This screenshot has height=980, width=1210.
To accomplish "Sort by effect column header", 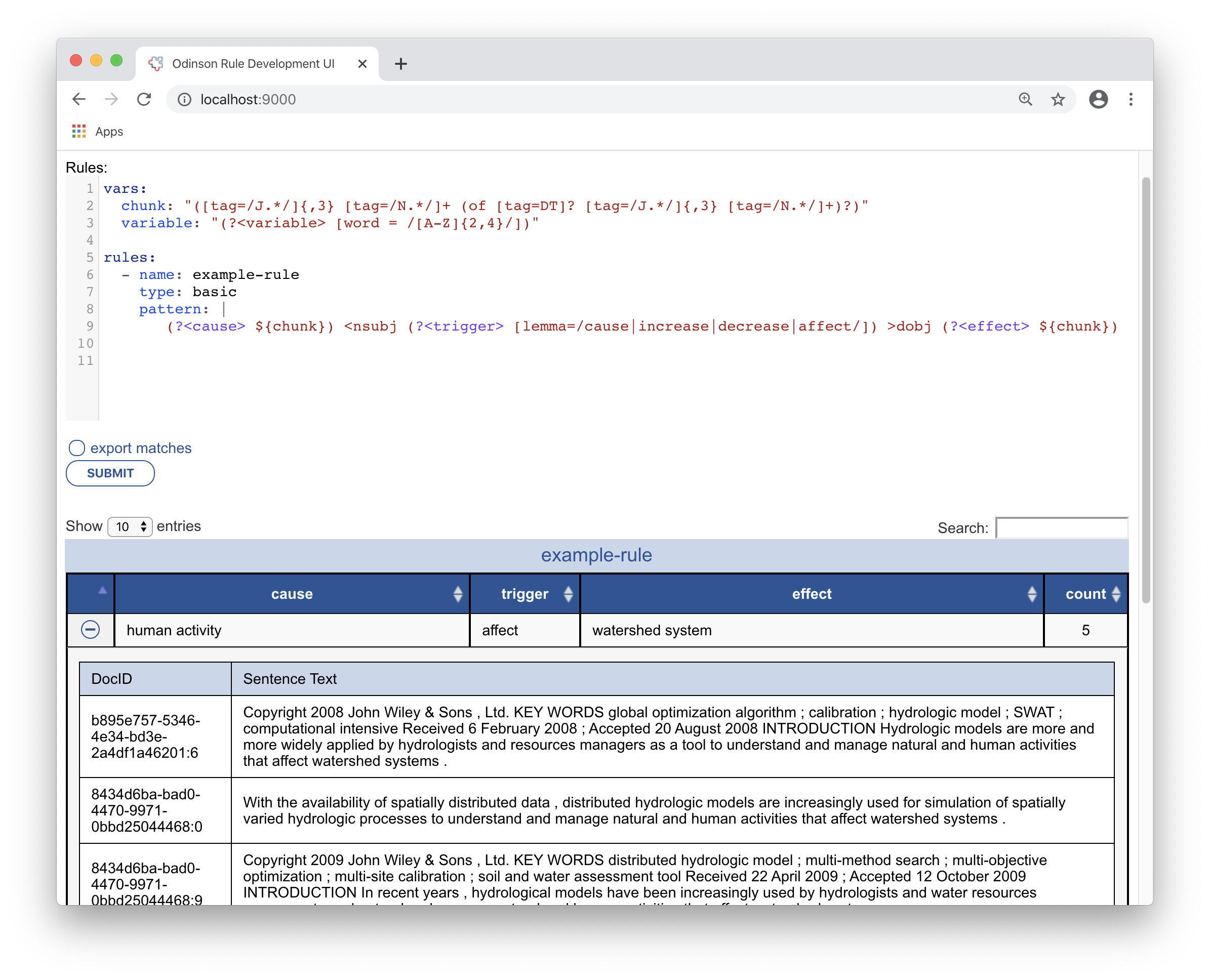I will coord(812,594).
